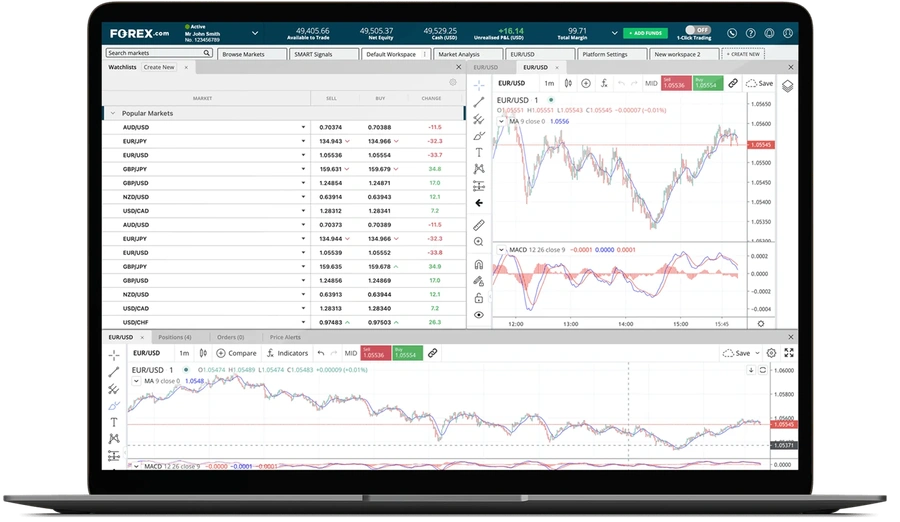900x522 pixels.
Task: Collapse the Popular Markets group
Action: click(x=112, y=113)
